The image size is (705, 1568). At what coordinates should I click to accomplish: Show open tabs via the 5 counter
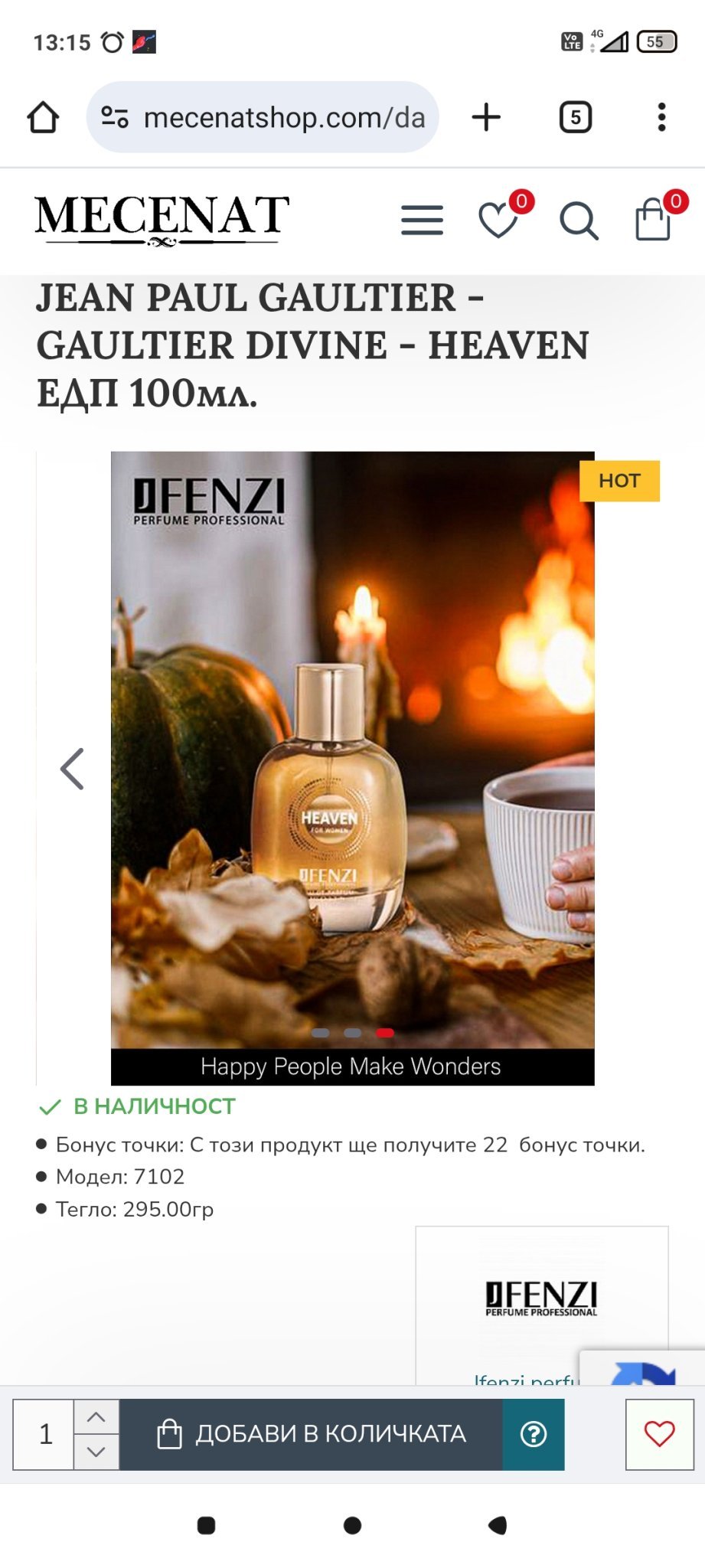click(x=575, y=117)
